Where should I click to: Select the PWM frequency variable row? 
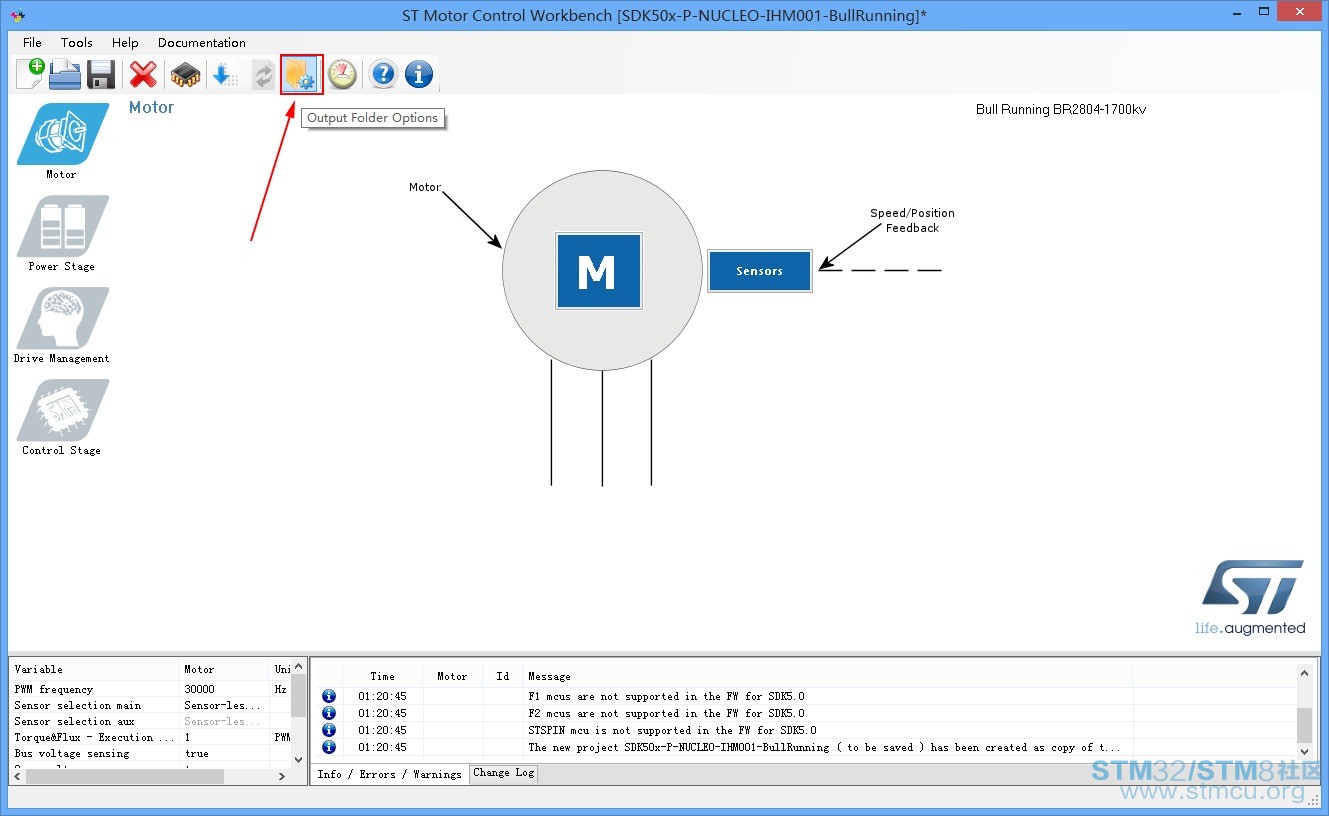tap(151, 689)
